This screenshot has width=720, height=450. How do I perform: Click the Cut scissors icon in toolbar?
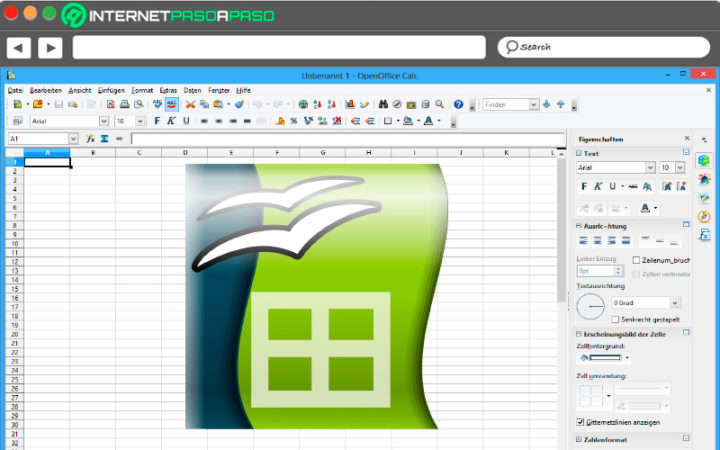coord(189,104)
